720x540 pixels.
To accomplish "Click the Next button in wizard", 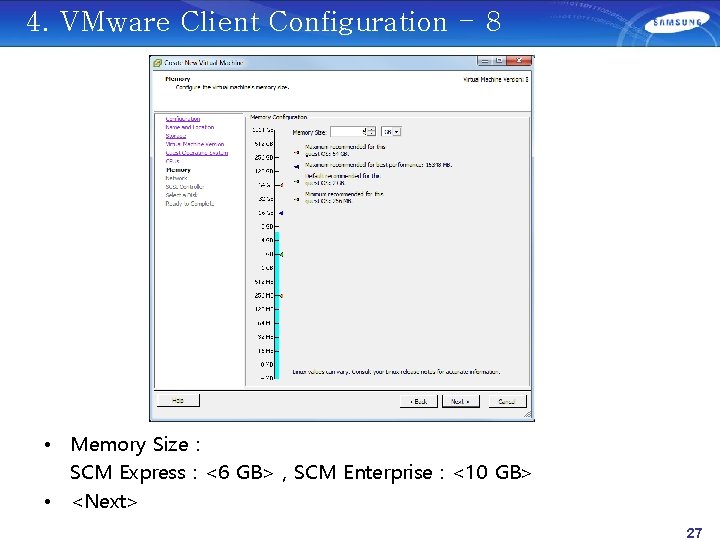I will (x=461, y=401).
